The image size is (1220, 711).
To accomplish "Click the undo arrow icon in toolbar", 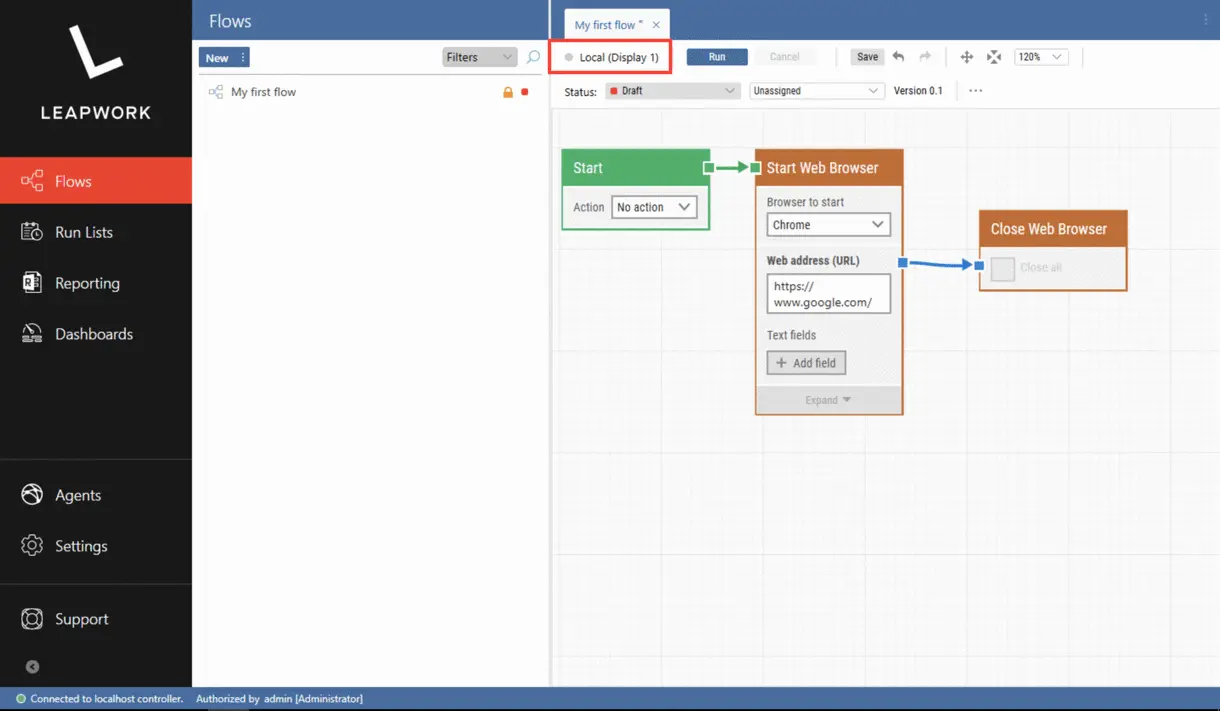I will pos(898,57).
